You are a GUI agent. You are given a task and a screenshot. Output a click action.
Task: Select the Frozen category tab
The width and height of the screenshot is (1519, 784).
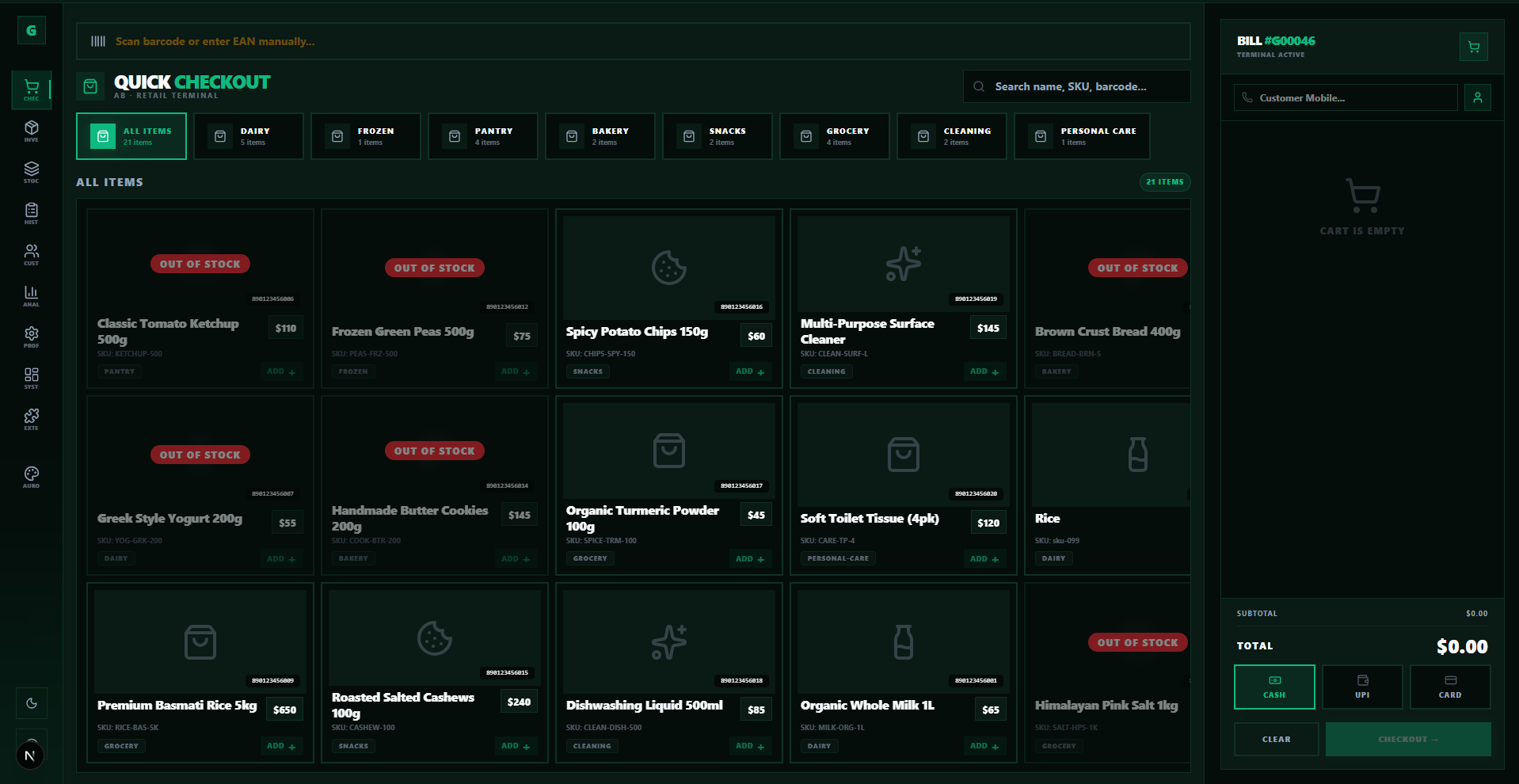coord(366,136)
